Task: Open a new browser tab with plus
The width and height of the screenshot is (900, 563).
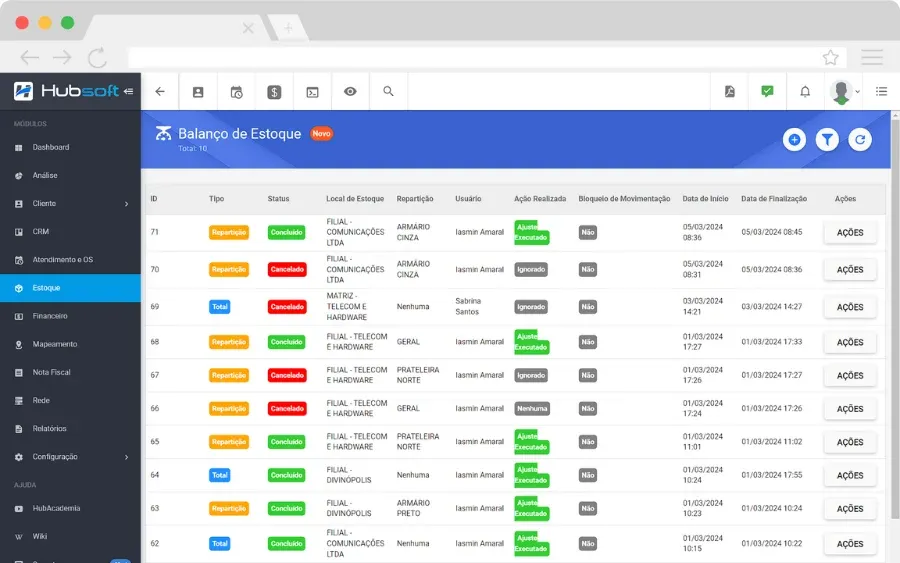Action: tap(288, 28)
